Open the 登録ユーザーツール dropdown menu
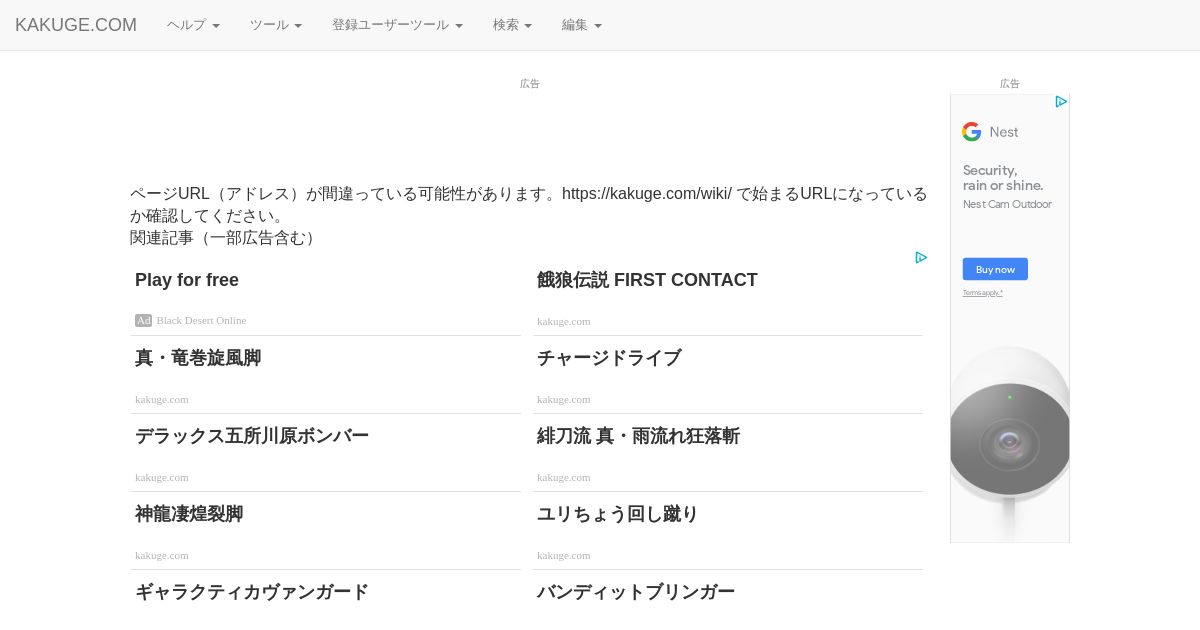 tap(397, 25)
